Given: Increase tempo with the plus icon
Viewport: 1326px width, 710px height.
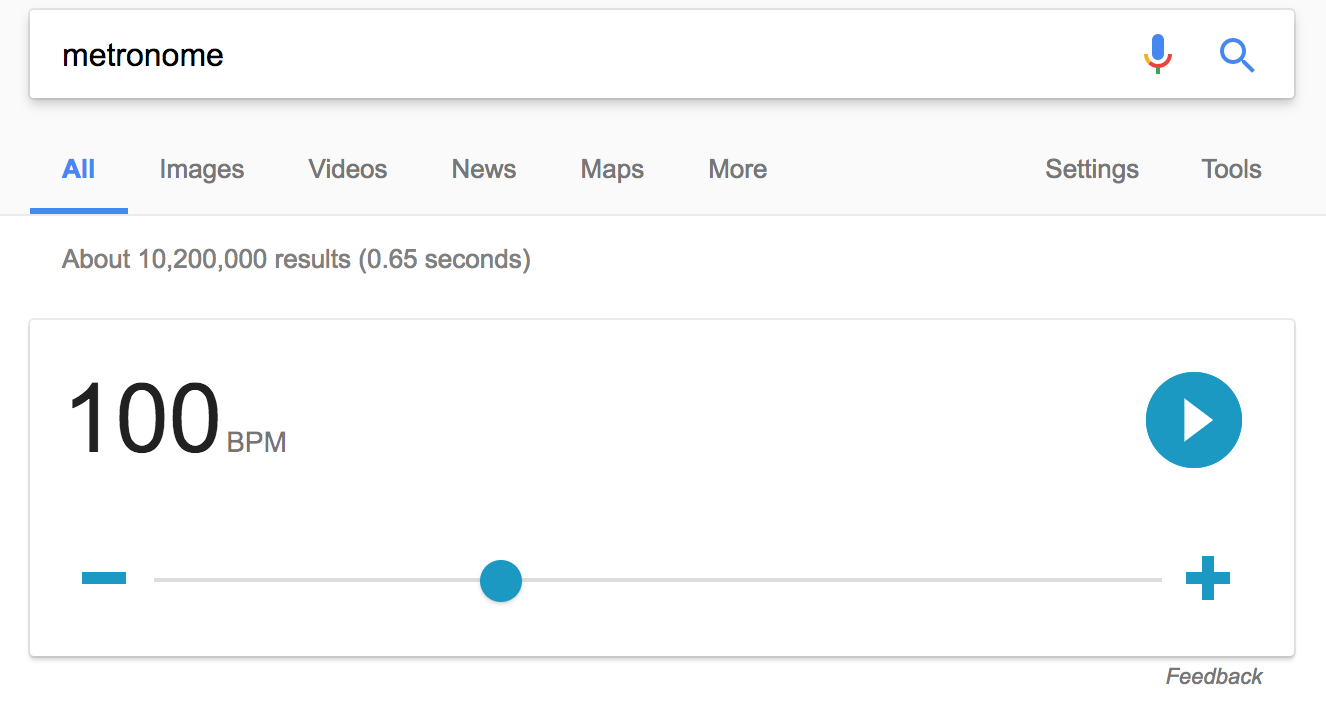Looking at the screenshot, I should tap(1207, 578).
